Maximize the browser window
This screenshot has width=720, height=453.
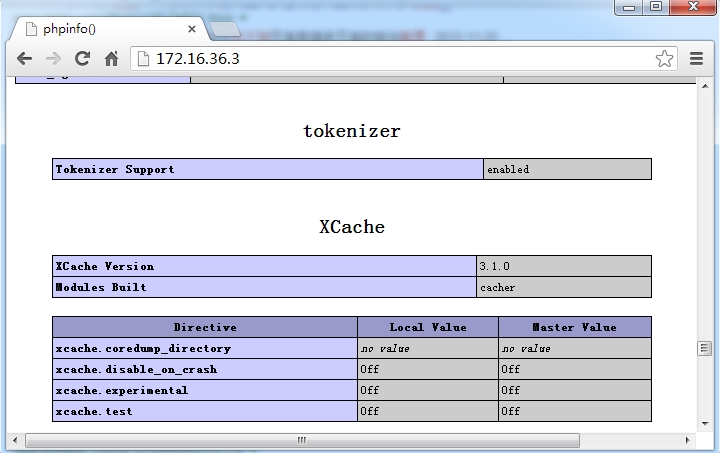(x=656, y=7)
